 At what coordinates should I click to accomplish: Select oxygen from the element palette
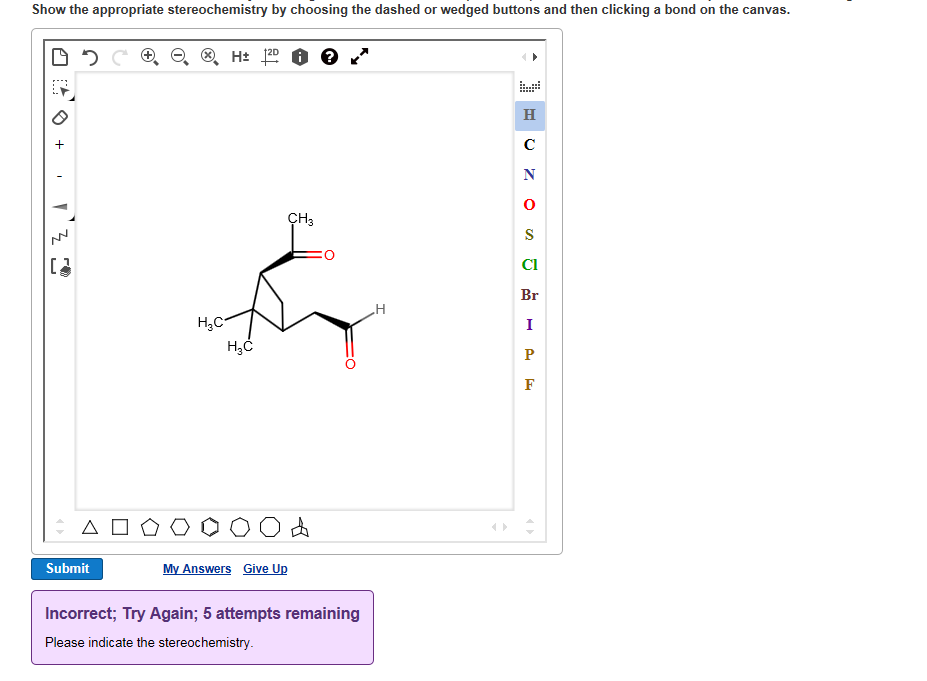(529, 205)
